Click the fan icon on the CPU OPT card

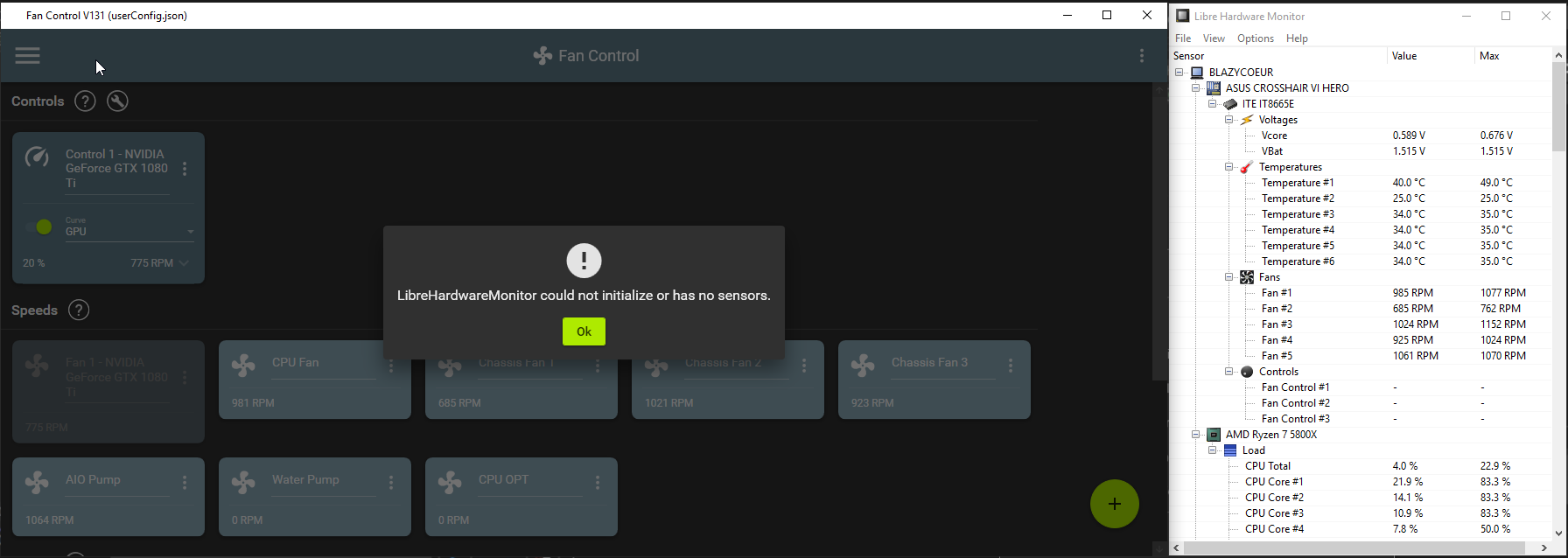[x=450, y=483]
